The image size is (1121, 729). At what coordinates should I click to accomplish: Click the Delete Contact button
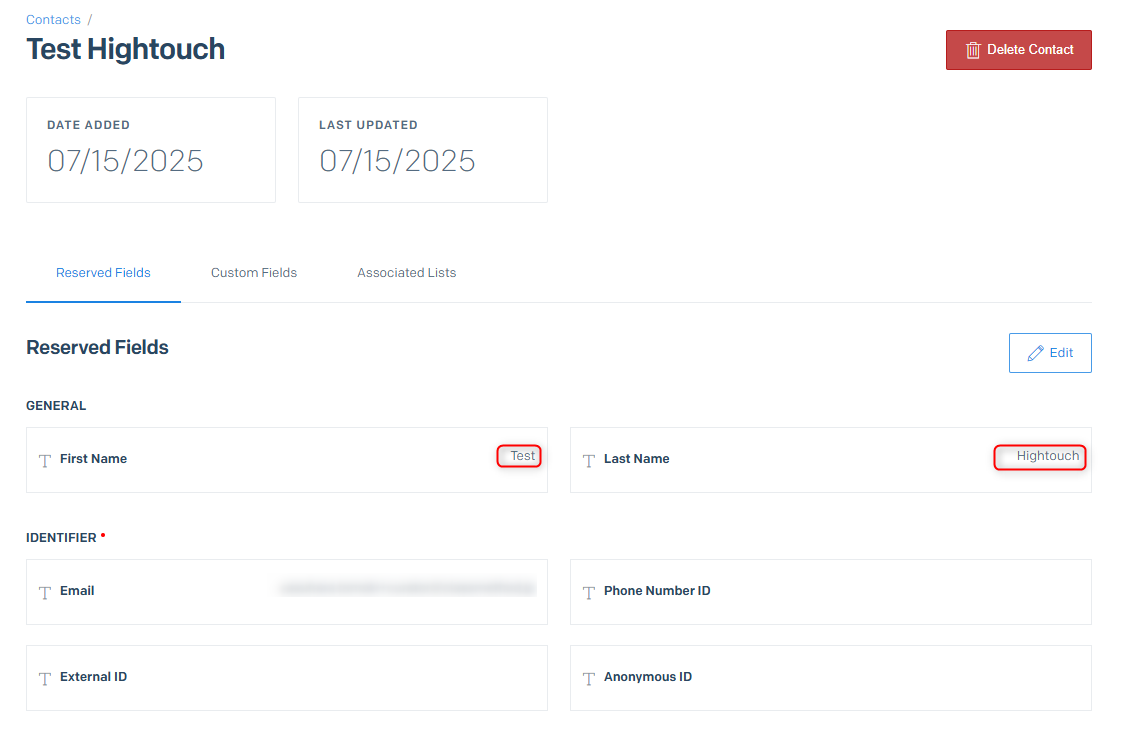point(1018,50)
